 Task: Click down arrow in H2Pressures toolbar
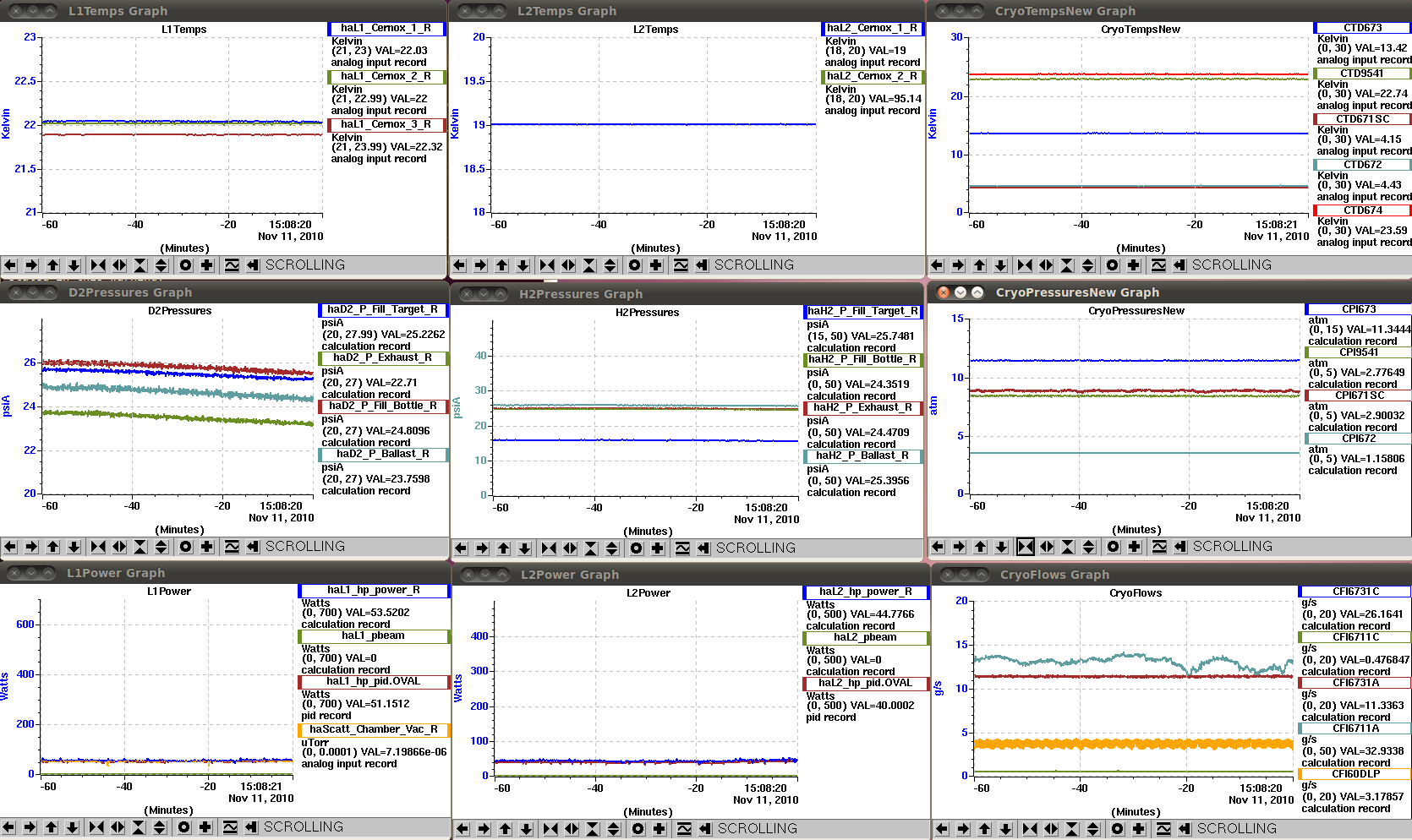[524, 548]
